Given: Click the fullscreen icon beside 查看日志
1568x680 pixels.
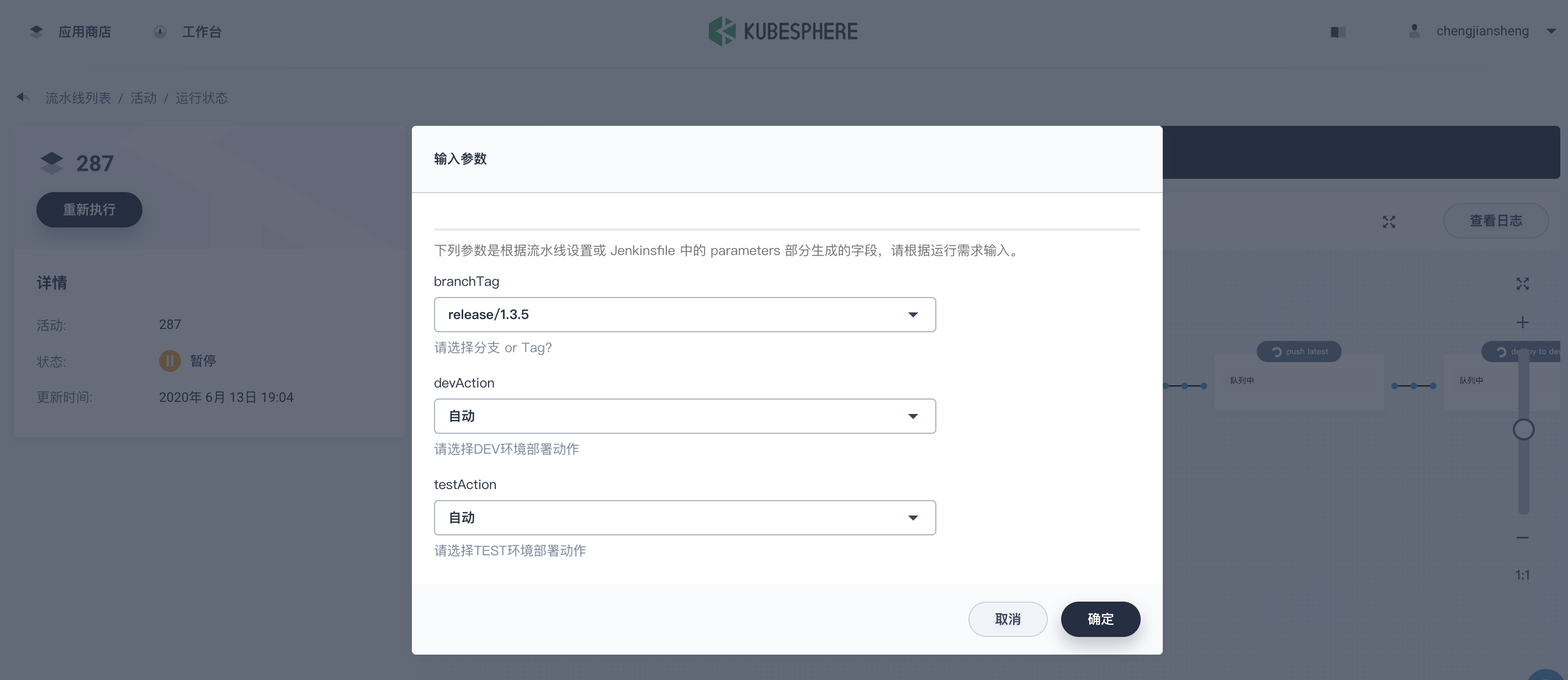Looking at the screenshot, I should pyautogui.click(x=1389, y=221).
